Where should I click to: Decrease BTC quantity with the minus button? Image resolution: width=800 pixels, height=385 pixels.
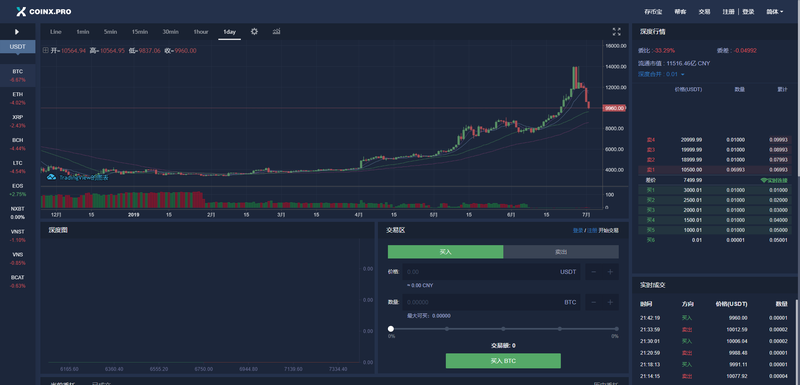pyautogui.click(x=593, y=302)
